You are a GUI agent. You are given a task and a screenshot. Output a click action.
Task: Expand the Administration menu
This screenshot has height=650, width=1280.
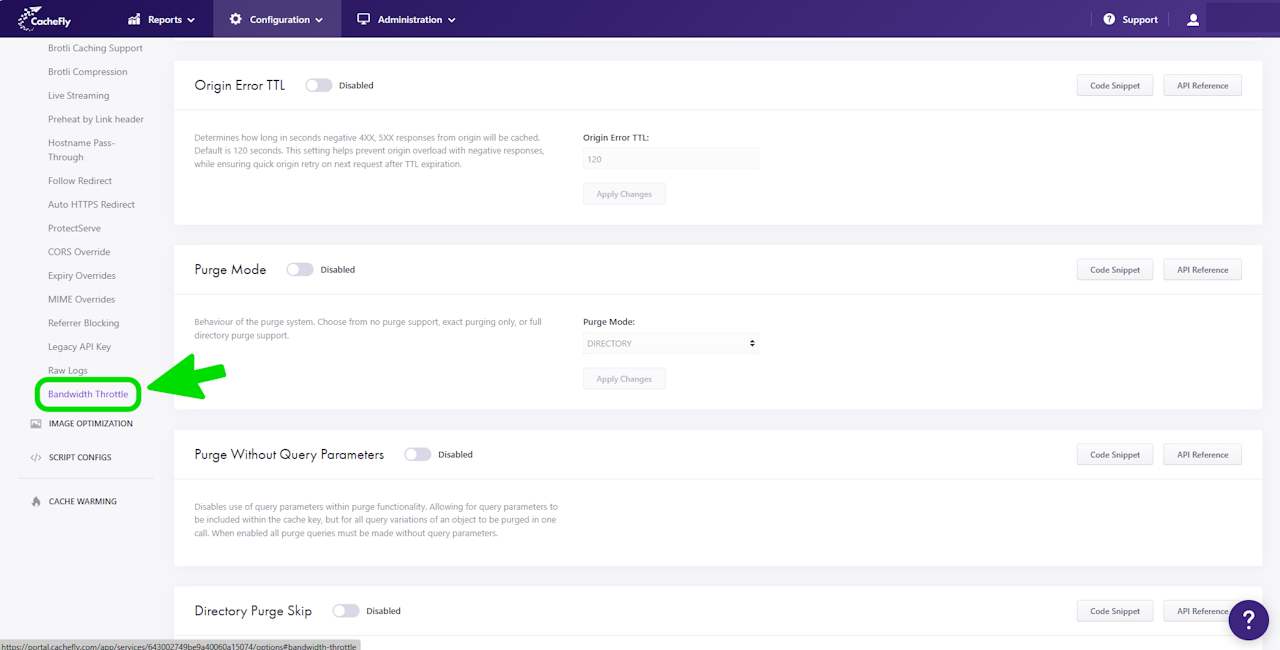pyautogui.click(x=406, y=19)
